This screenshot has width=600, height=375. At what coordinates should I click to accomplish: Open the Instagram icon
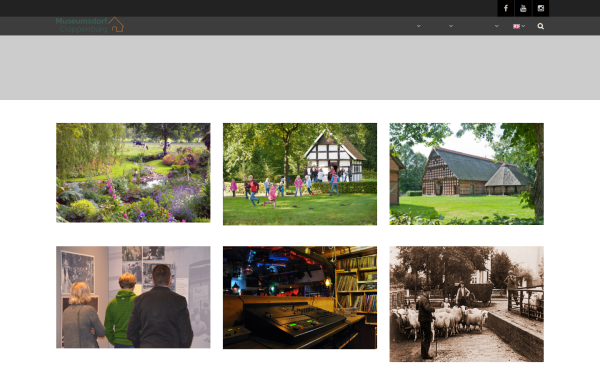(541, 8)
